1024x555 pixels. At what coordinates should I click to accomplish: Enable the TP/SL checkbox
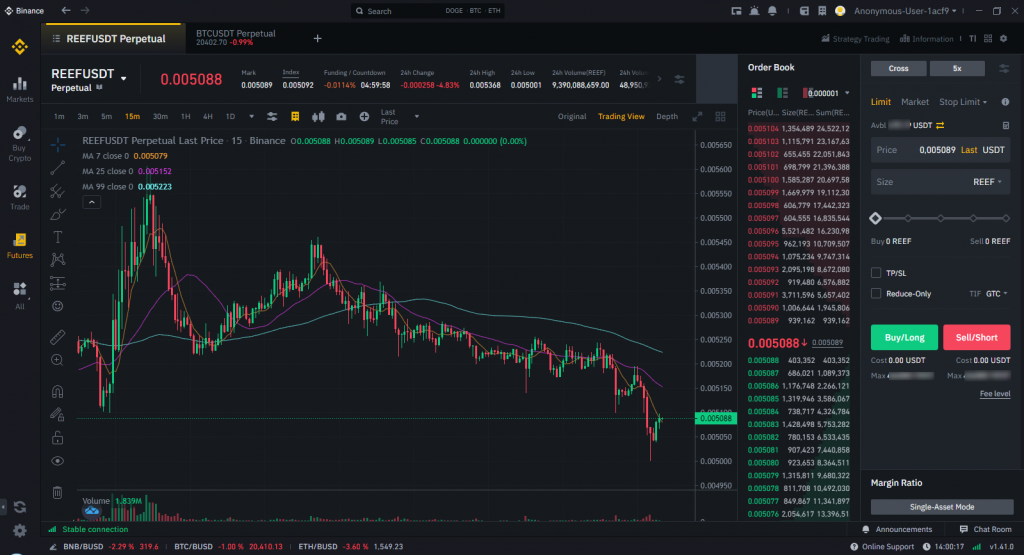pyautogui.click(x=876, y=273)
